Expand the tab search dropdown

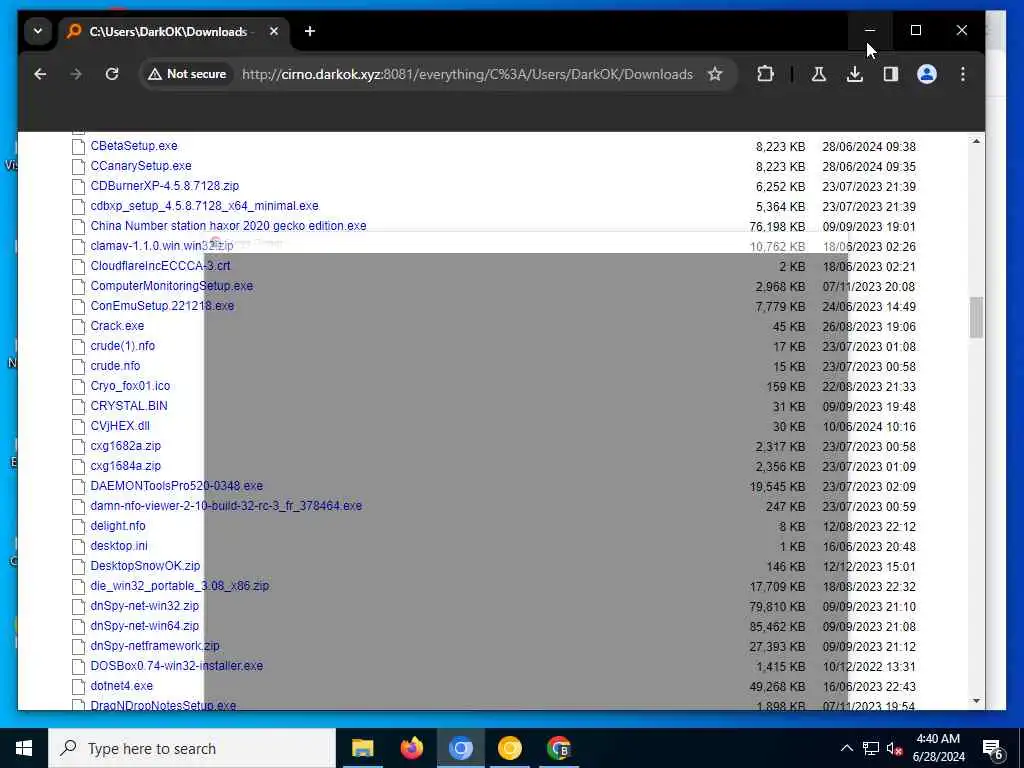(38, 31)
